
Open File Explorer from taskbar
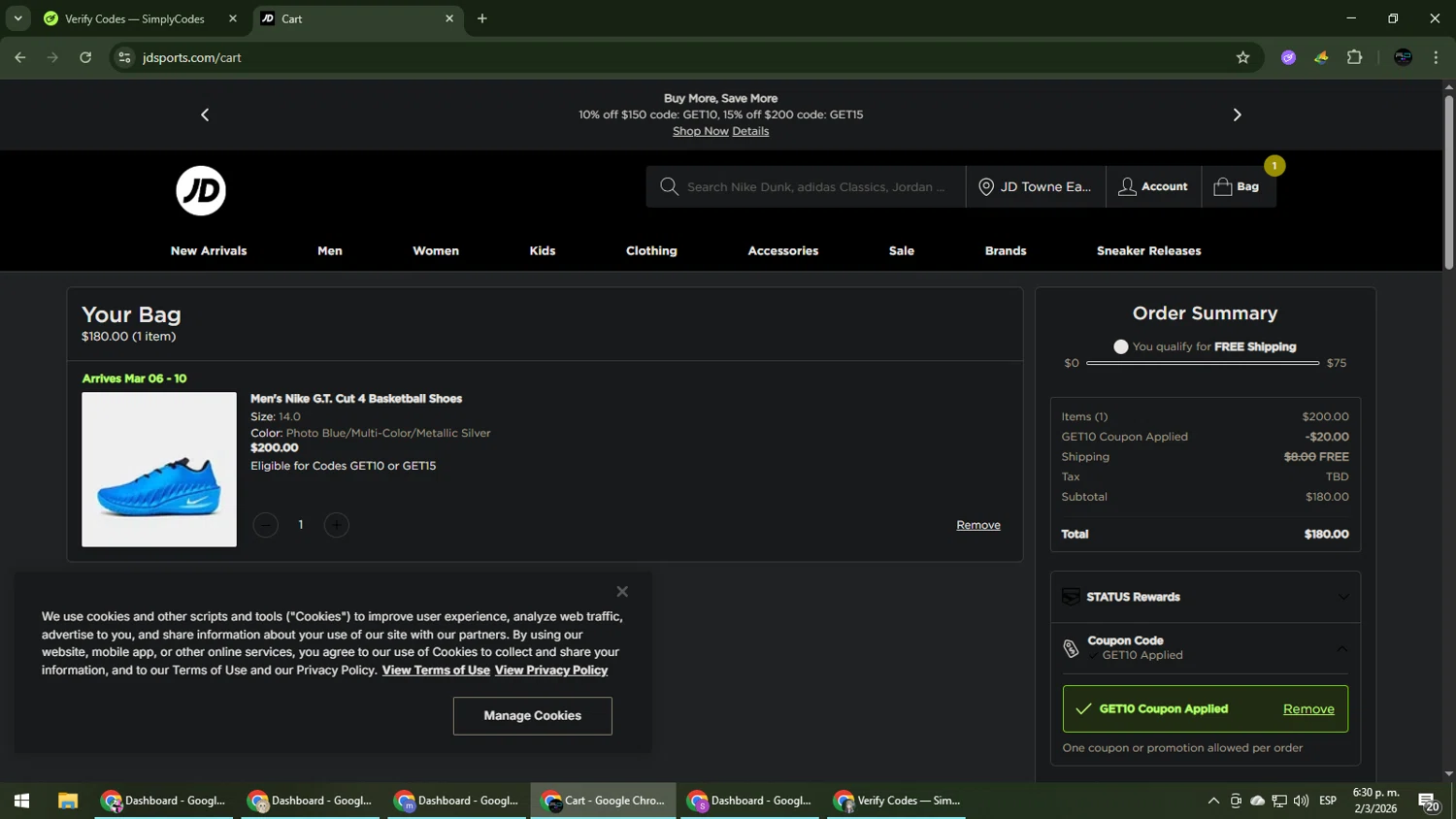[67, 801]
